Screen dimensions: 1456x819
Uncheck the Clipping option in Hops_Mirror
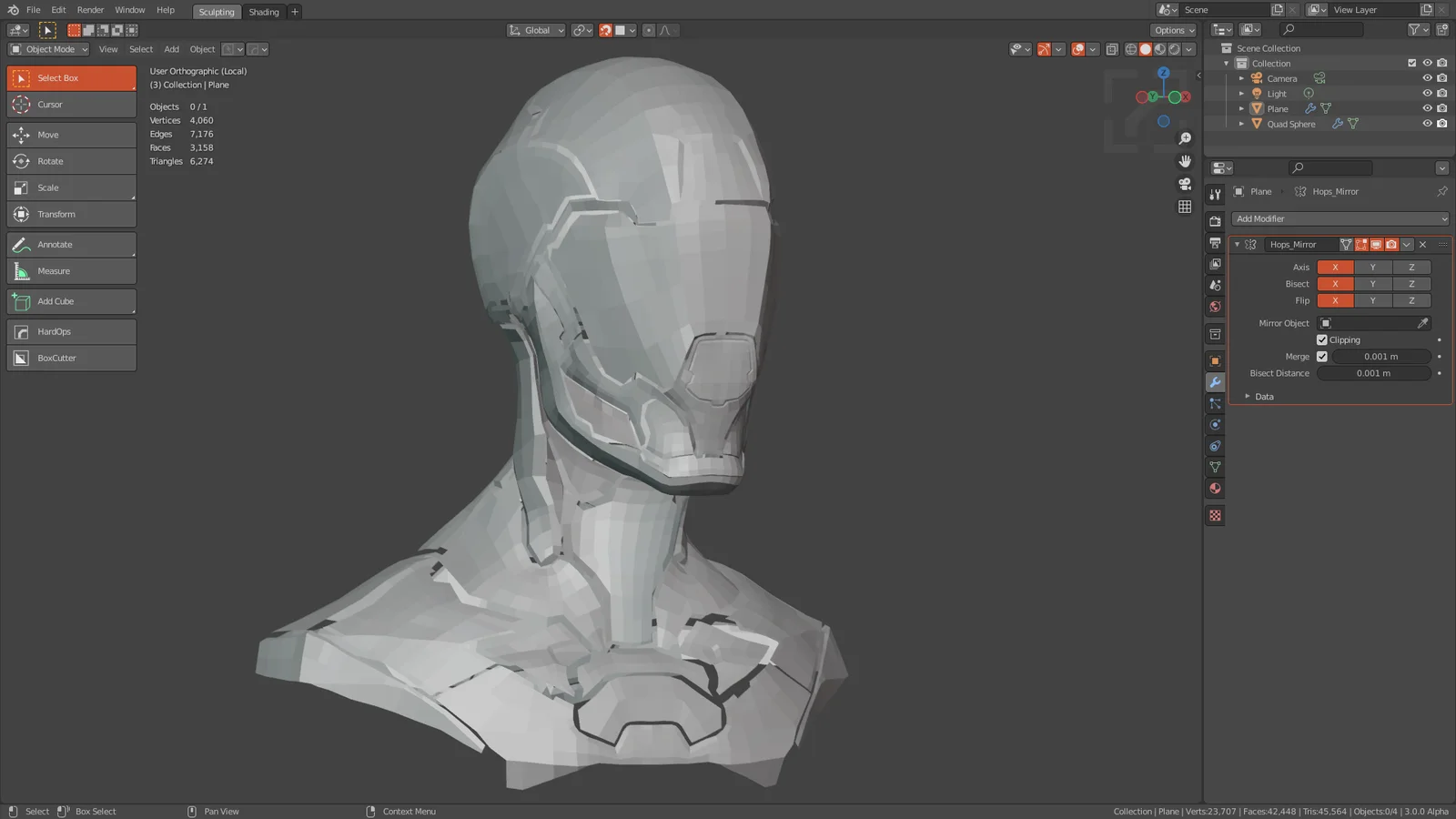tap(1322, 339)
